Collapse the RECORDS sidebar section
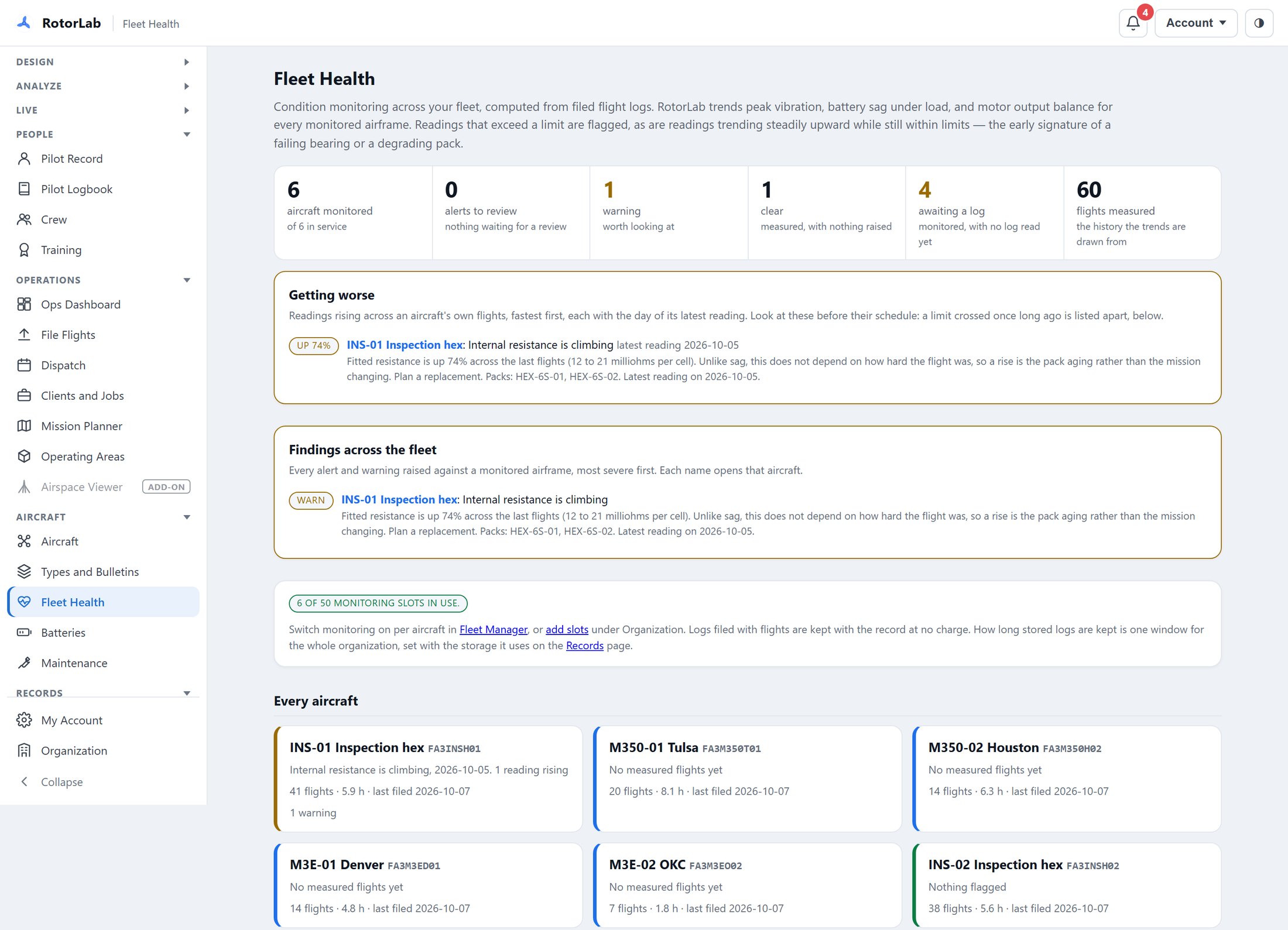 tap(103, 693)
